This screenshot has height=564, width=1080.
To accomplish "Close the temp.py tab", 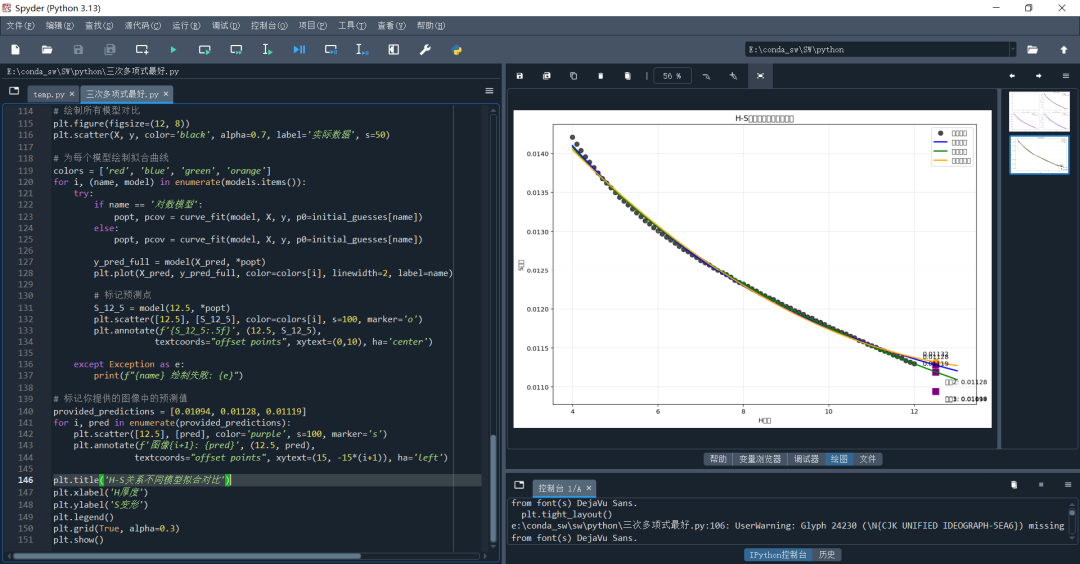I will [x=72, y=94].
